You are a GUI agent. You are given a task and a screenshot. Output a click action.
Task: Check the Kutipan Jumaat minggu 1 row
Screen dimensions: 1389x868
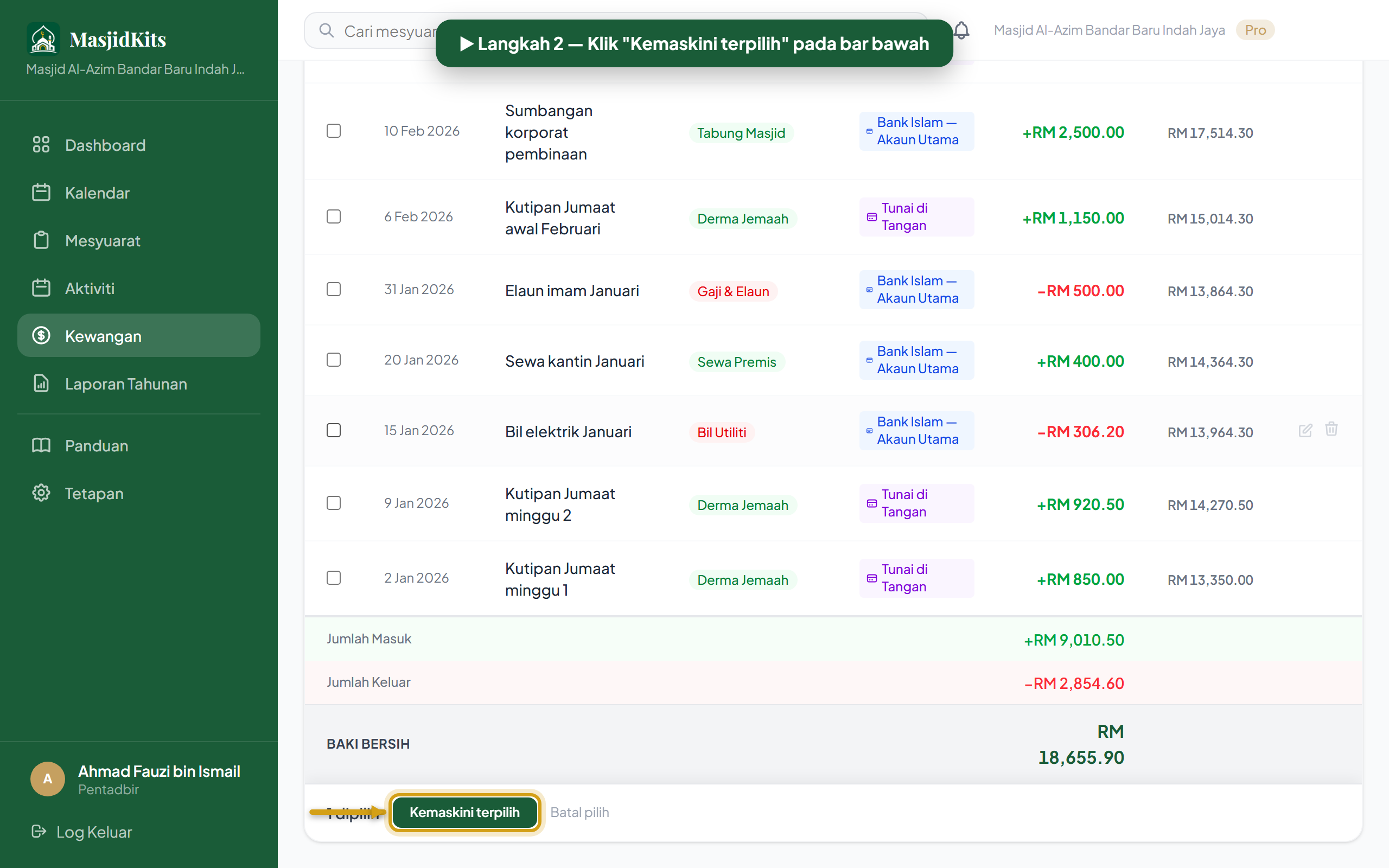(x=334, y=578)
